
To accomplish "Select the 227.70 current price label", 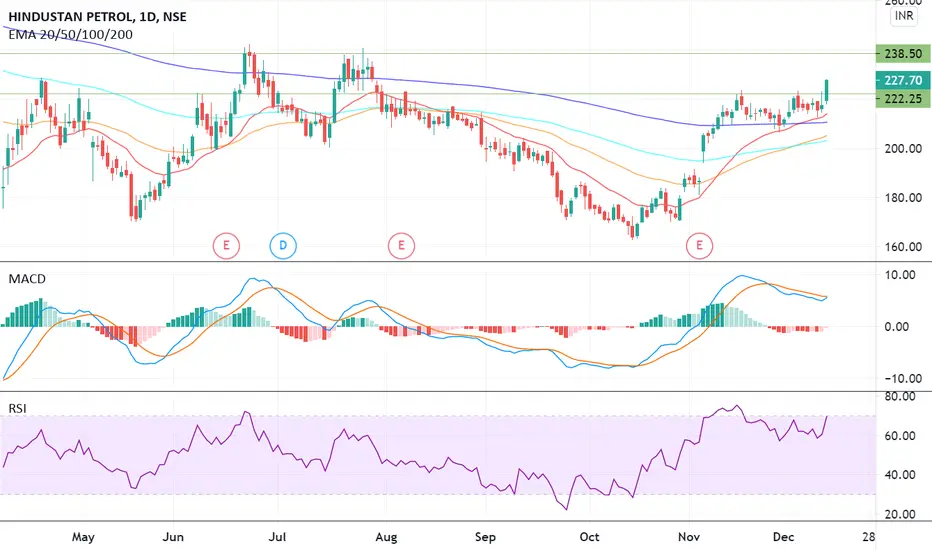I will pyautogui.click(x=903, y=80).
